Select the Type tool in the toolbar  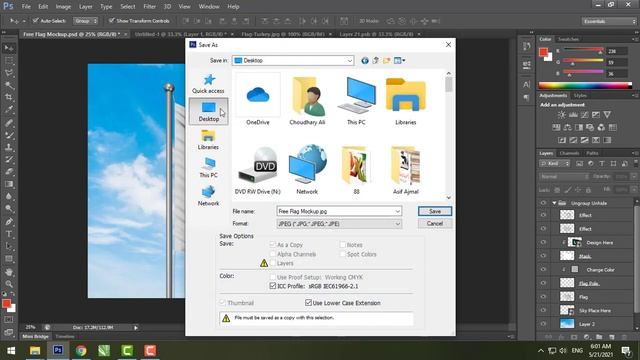tap(9, 234)
